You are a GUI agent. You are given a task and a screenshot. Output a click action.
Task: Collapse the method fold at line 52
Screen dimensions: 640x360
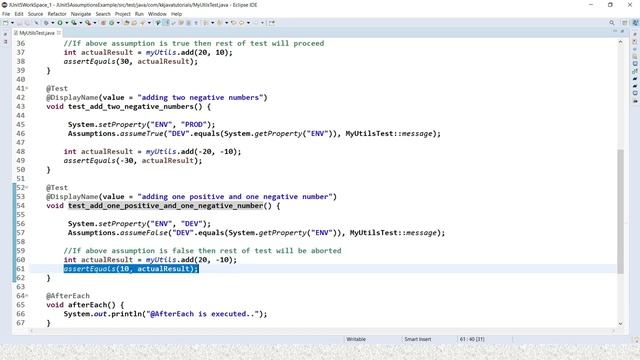coord(27,187)
